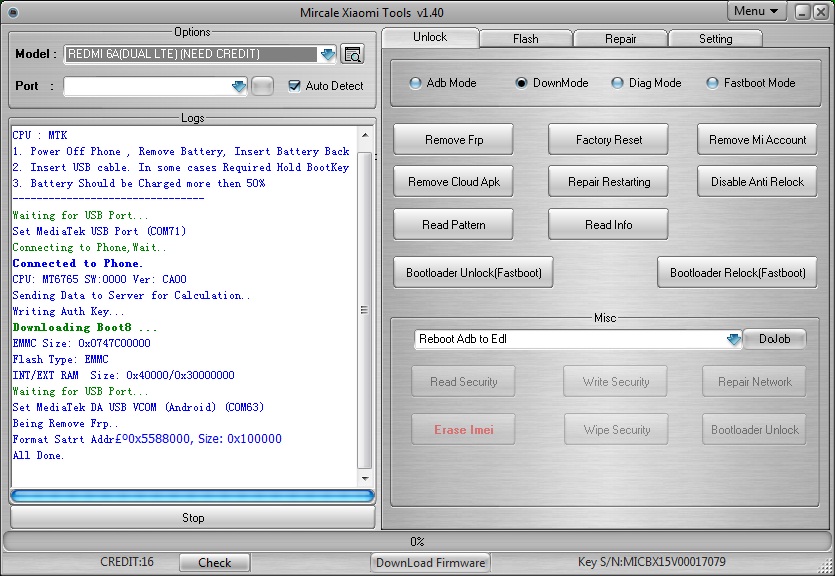Screen dimensions: 835x576
Task: Run the DoJob button
Action: [774, 339]
